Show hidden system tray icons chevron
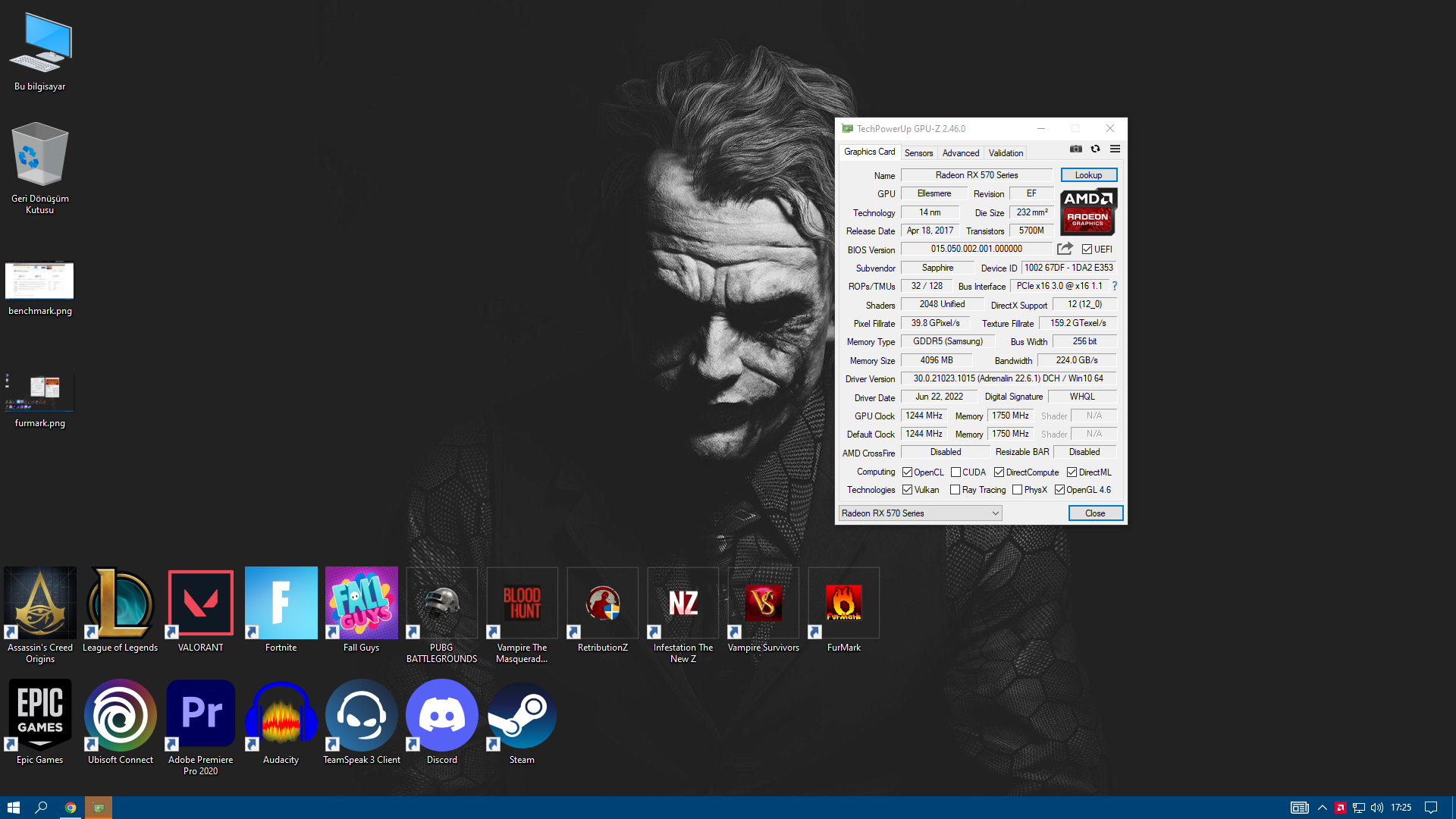The width and height of the screenshot is (1456, 819). 1322,808
